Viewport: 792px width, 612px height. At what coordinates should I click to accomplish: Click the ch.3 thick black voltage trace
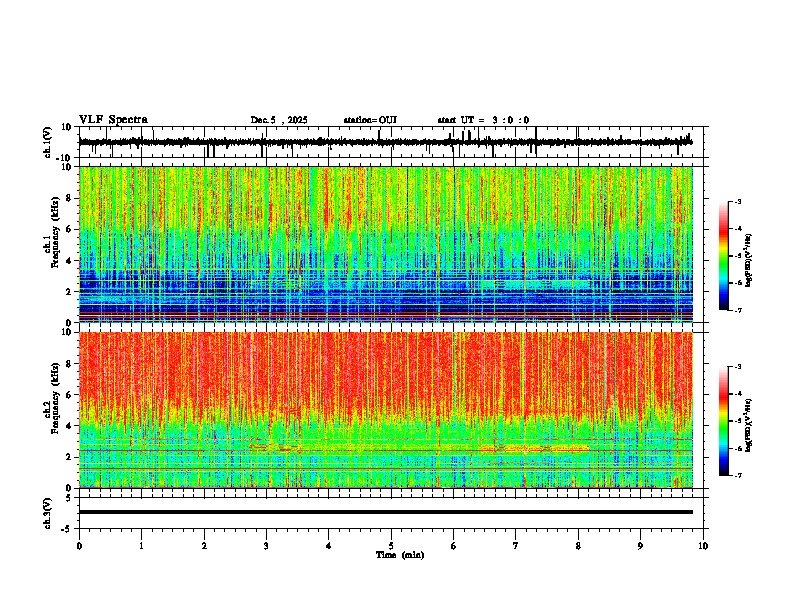tap(385, 512)
